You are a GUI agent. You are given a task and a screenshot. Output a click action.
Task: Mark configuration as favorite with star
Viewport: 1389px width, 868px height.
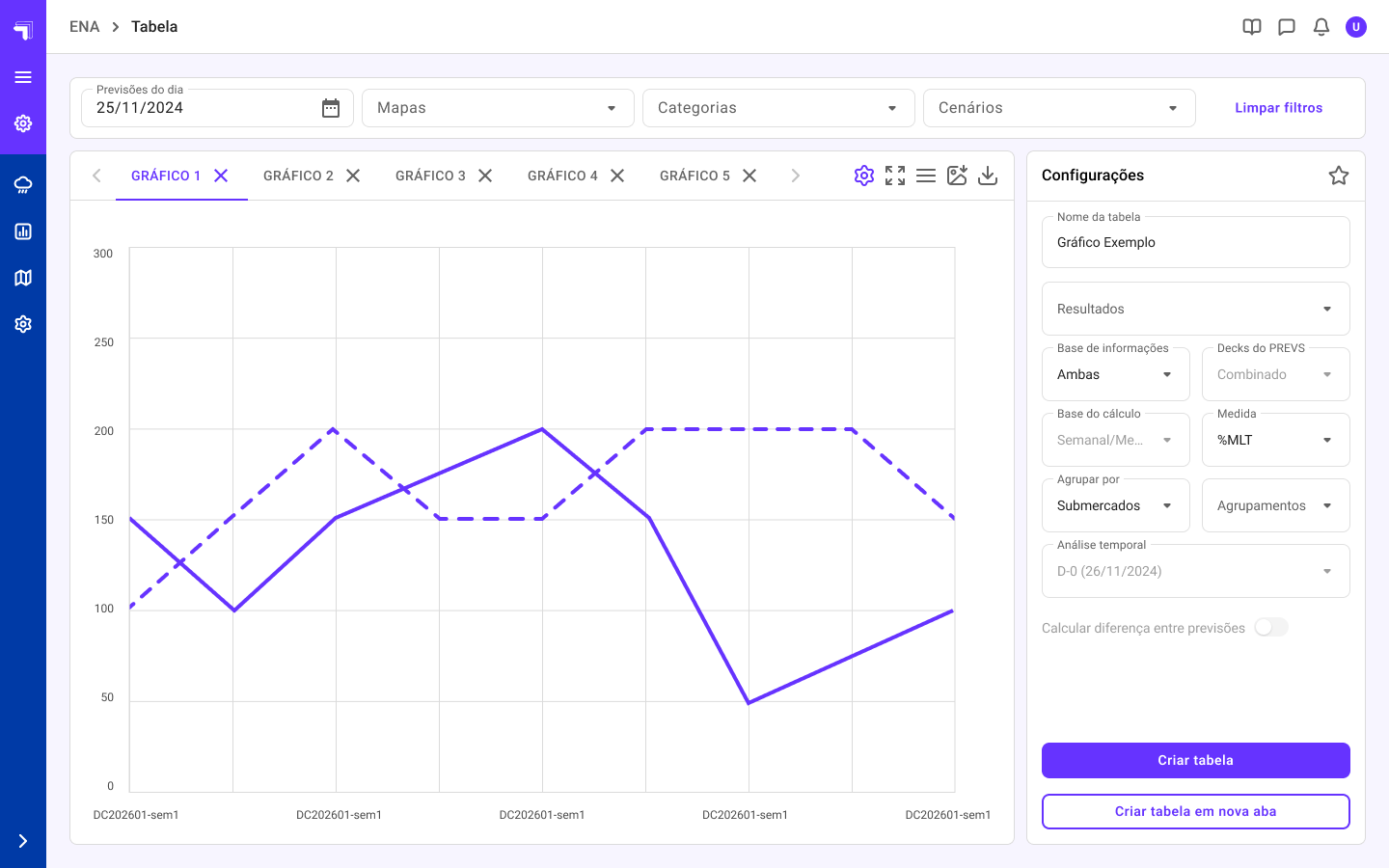tap(1339, 176)
